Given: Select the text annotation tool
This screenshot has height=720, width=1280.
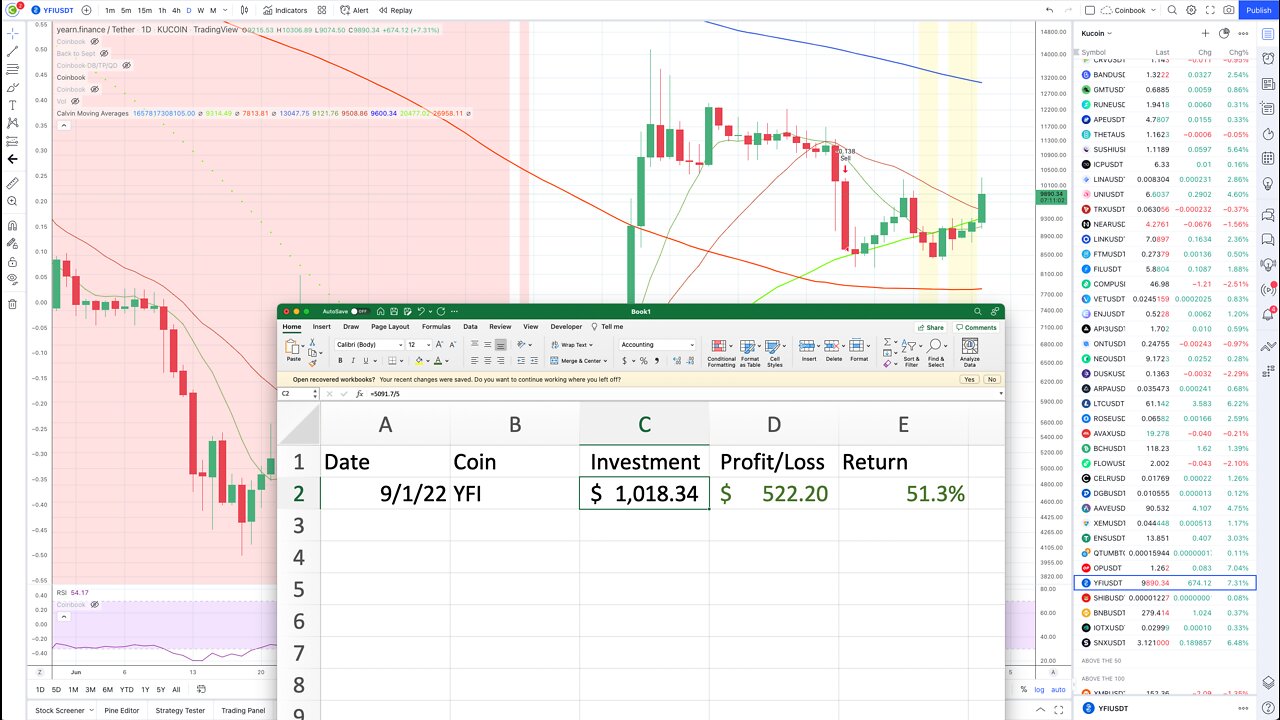Looking at the screenshot, I should tap(12, 104).
